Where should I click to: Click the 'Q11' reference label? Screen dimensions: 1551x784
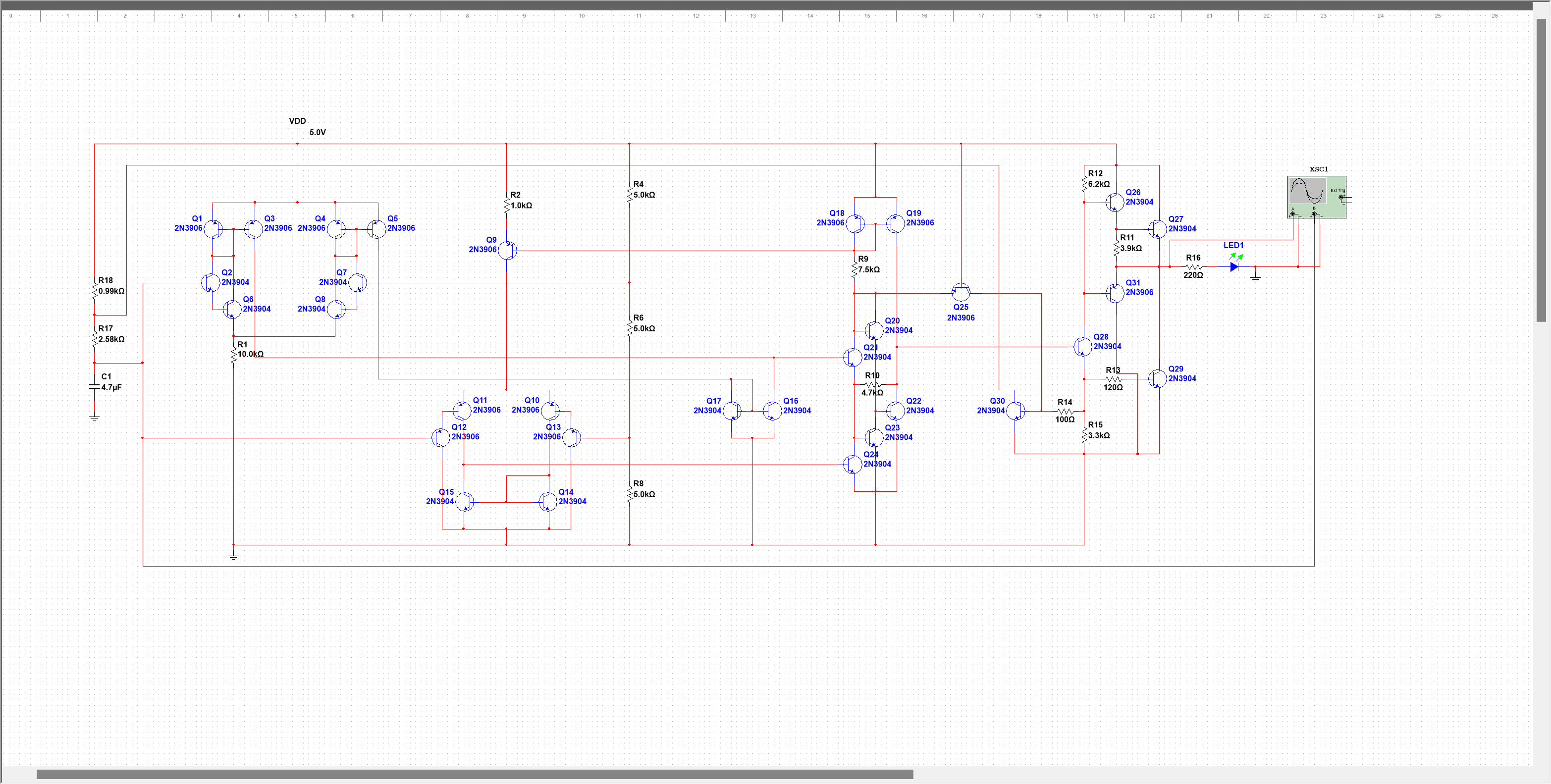[x=480, y=401]
